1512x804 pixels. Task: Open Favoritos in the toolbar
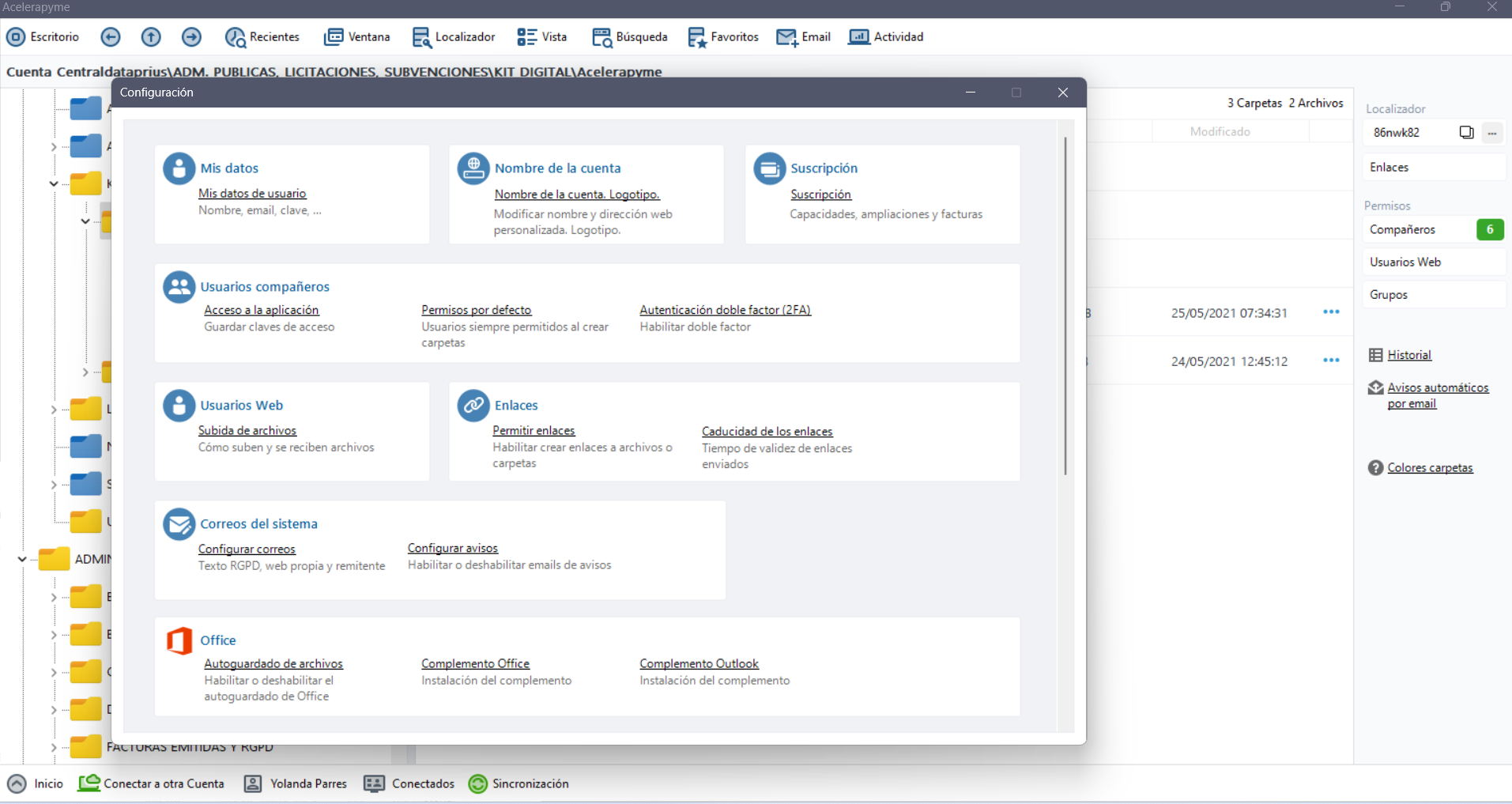coord(723,37)
